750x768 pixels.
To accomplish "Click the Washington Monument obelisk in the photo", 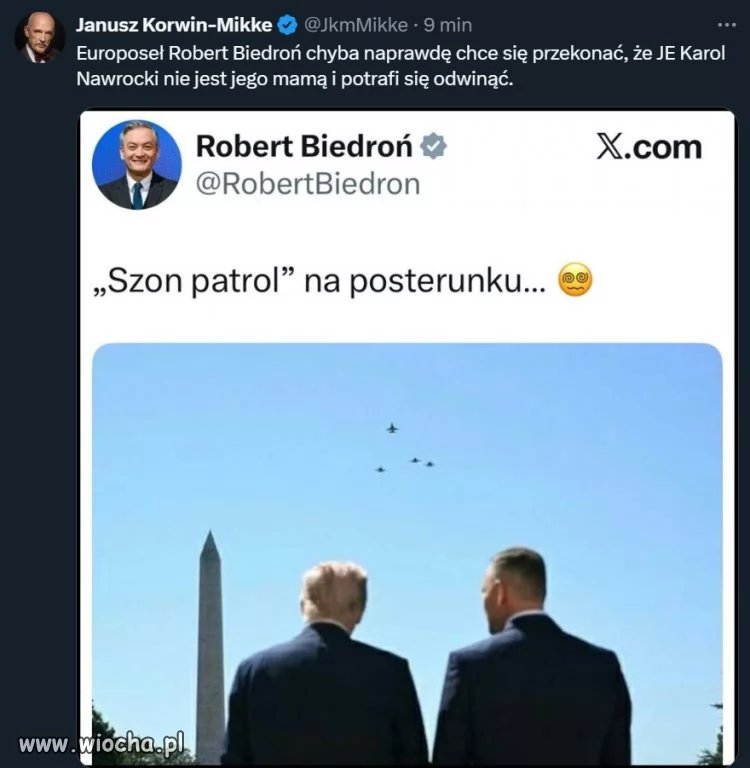I will click(210, 647).
